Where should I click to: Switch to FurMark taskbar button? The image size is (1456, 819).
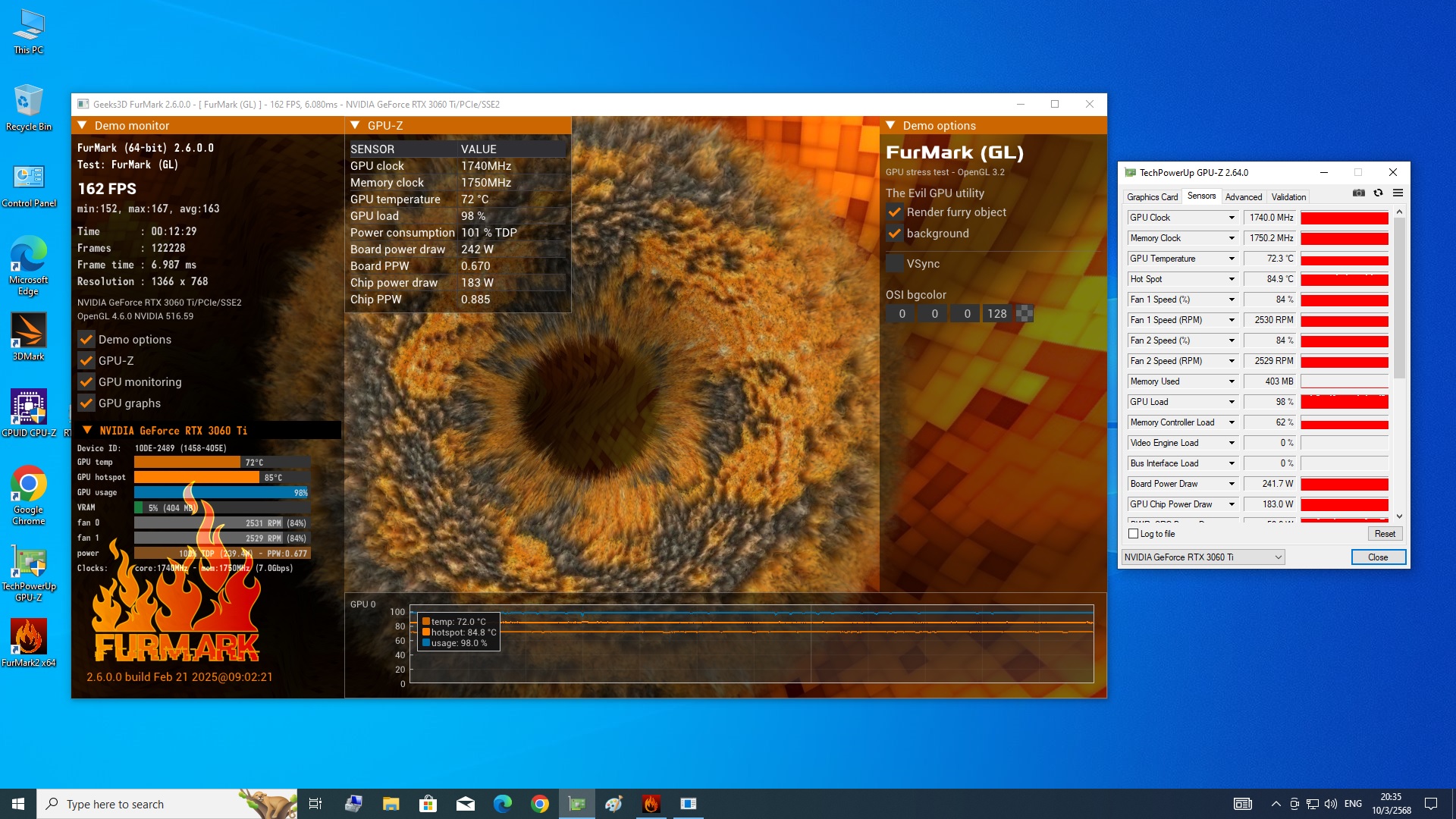click(651, 804)
